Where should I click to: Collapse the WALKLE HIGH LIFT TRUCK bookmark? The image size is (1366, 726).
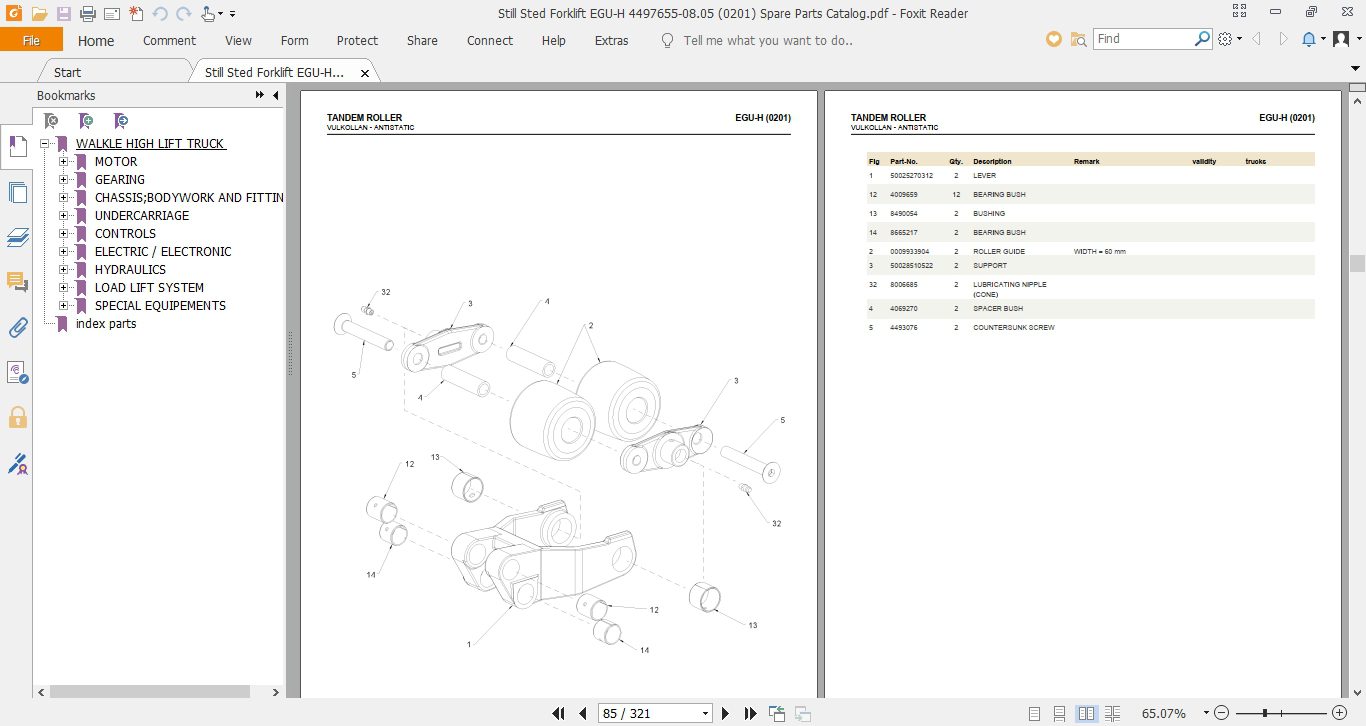click(x=45, y=144)
